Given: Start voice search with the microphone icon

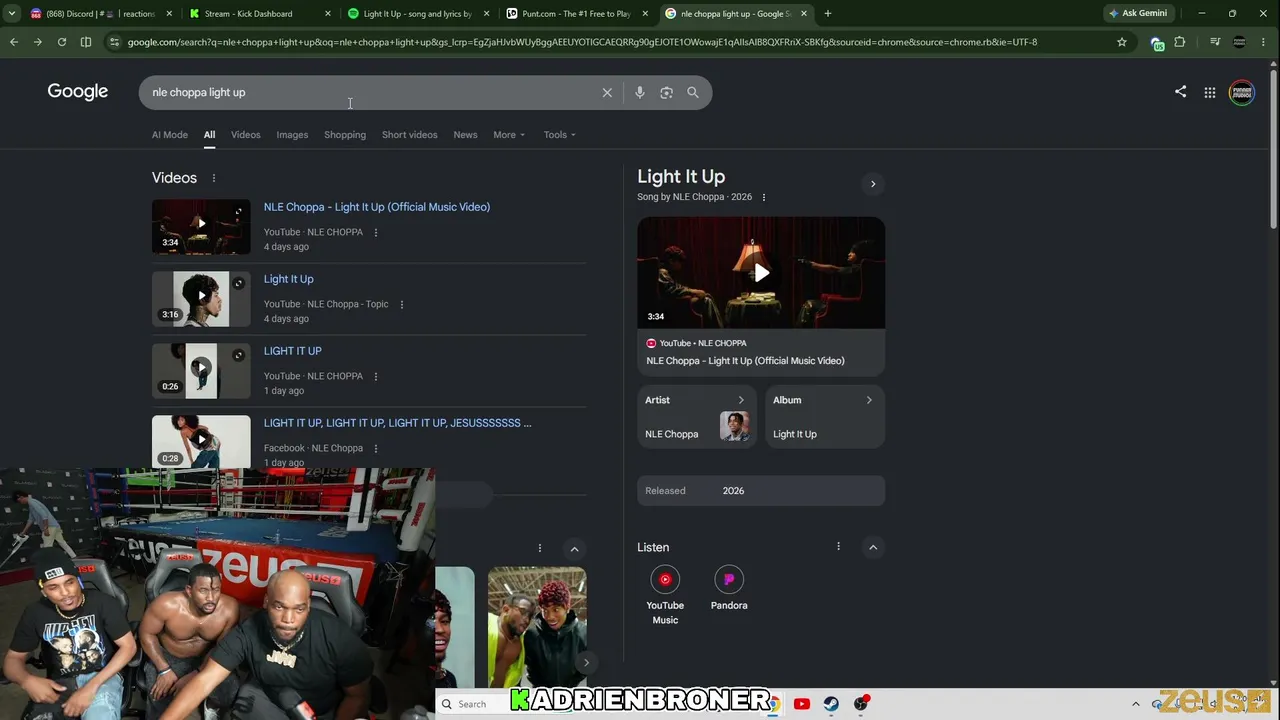Looking at the screenshot, I should point(640,92).
